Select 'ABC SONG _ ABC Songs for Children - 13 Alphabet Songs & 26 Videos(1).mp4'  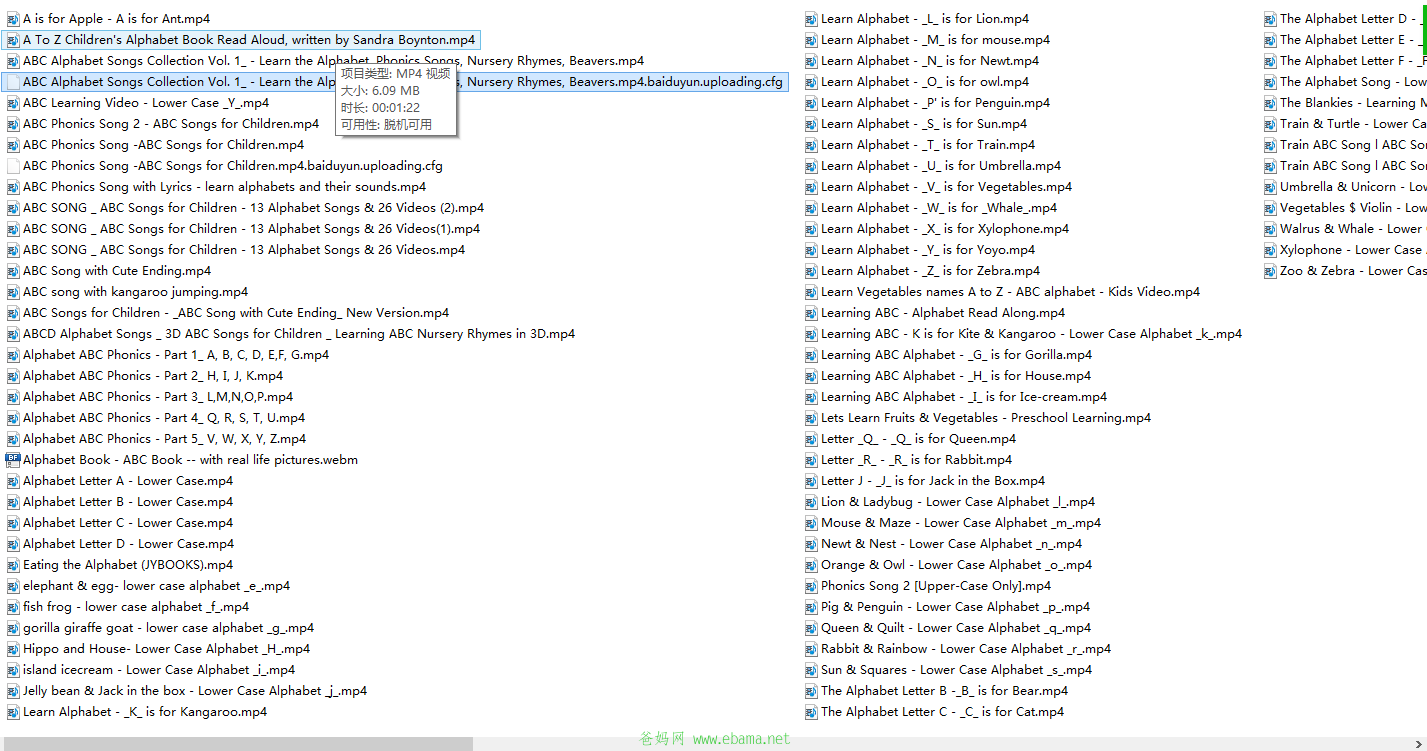(x=251, y=229)
